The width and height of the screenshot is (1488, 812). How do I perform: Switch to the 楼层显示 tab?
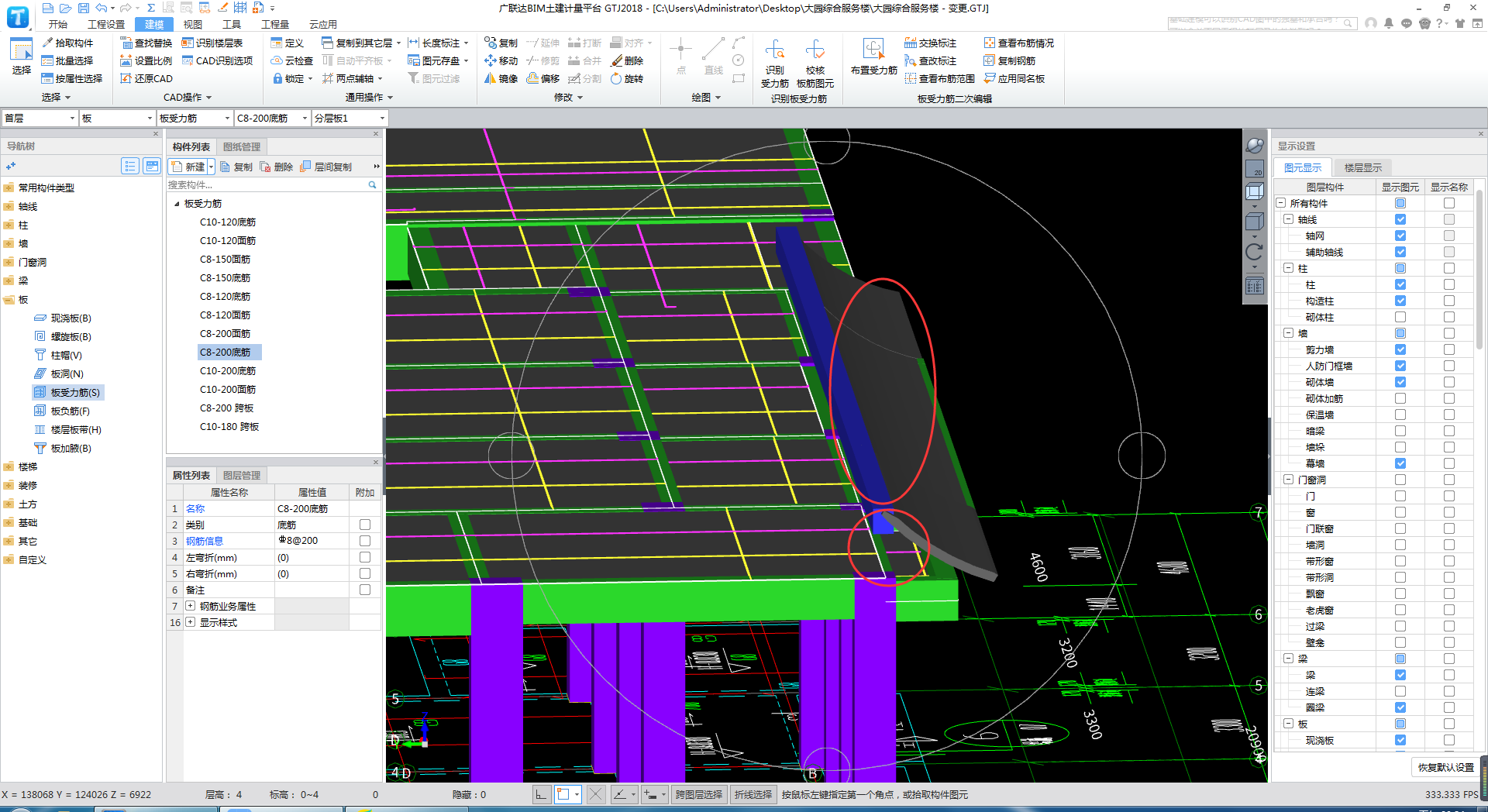(x=1362, y=167)
